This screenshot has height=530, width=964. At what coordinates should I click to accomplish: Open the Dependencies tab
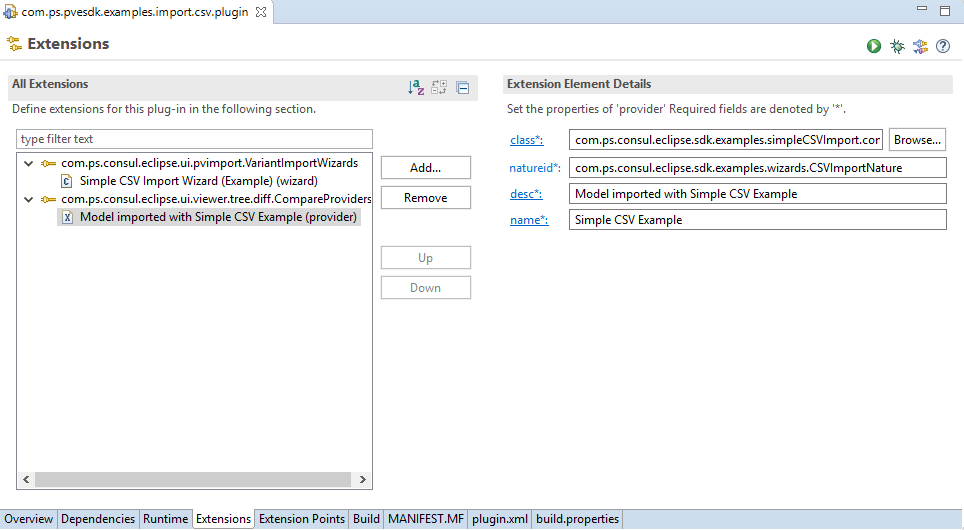click(98, 519)
